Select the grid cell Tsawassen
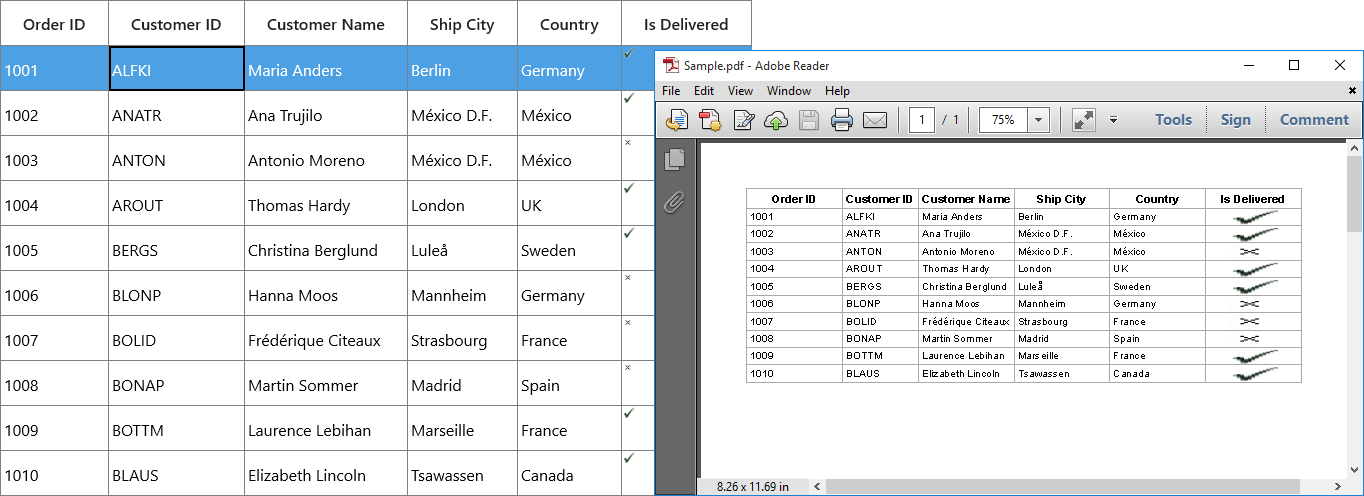1364x496 pixels. (462, 474)
